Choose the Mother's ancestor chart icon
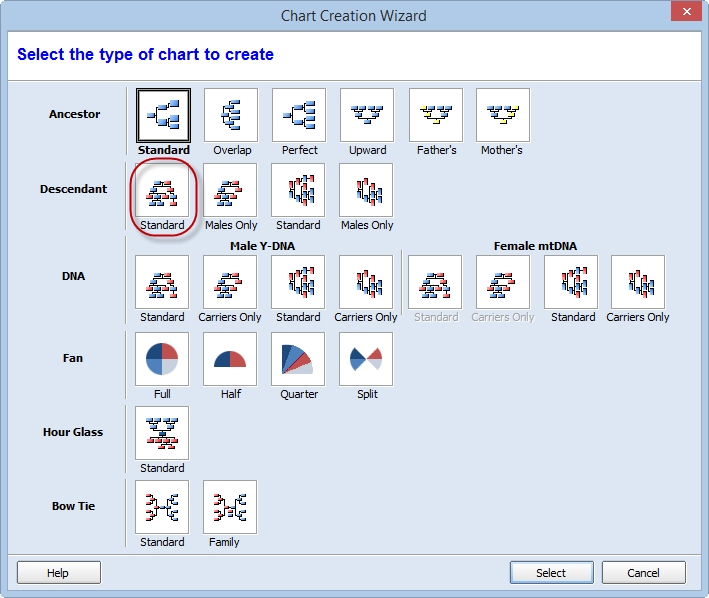This screenshot has width=709, height=598. [x=503, y=115]
